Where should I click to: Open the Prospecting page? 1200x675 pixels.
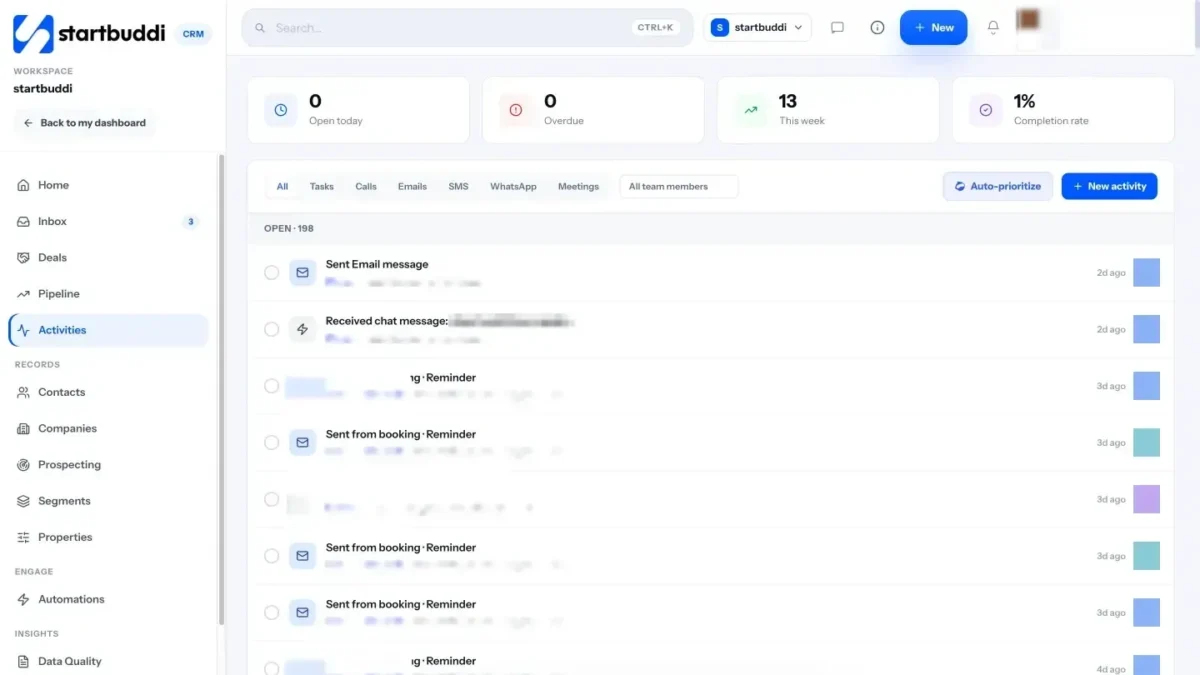tap(108, 465)
